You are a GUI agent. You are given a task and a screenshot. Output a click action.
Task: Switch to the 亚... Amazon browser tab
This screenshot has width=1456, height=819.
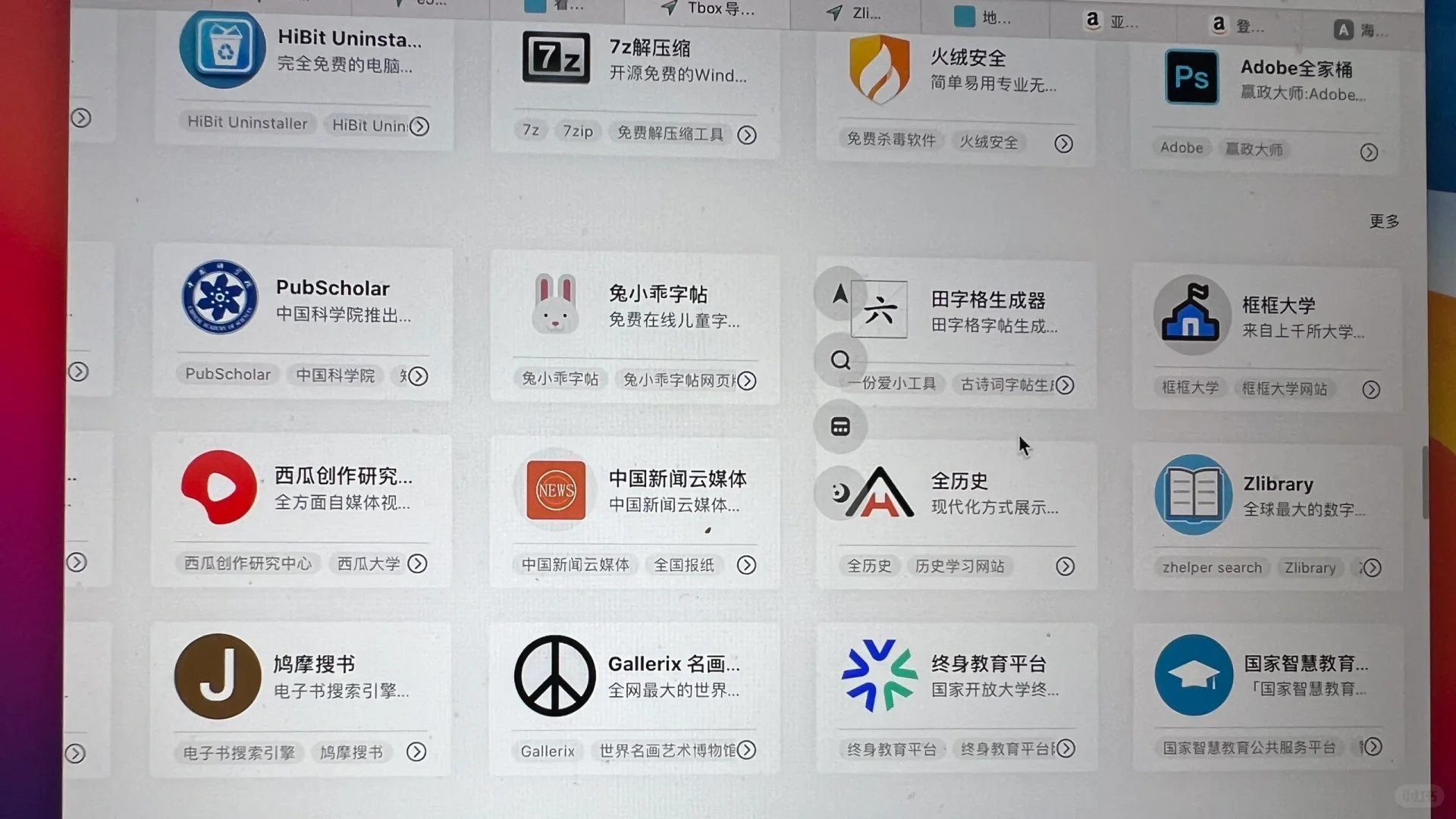click(1112, 21)
